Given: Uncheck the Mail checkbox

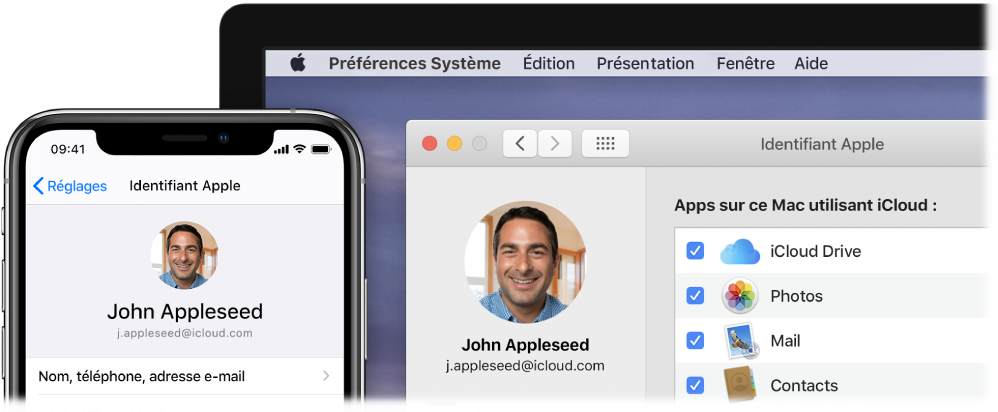Looking at the screenshot, I should [x=695, y=341].
